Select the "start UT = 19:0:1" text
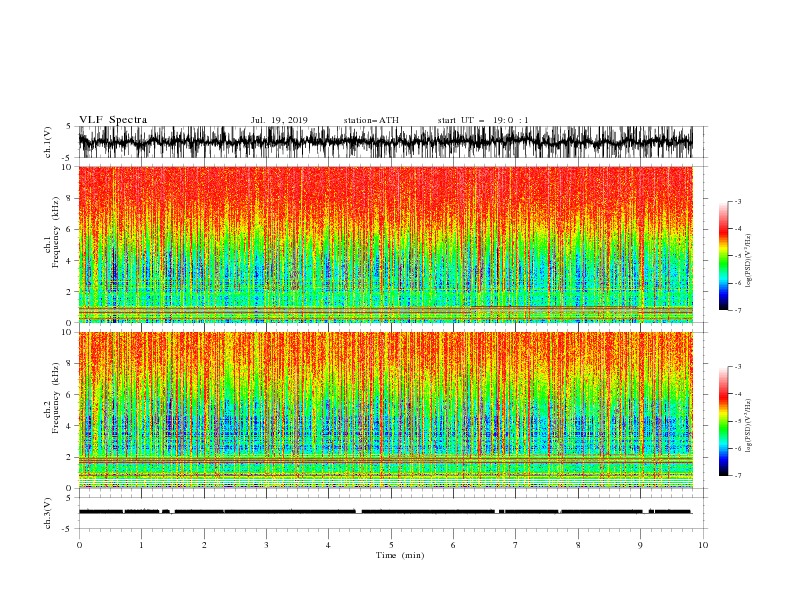The image size is (792, 612). pos(483,120)
